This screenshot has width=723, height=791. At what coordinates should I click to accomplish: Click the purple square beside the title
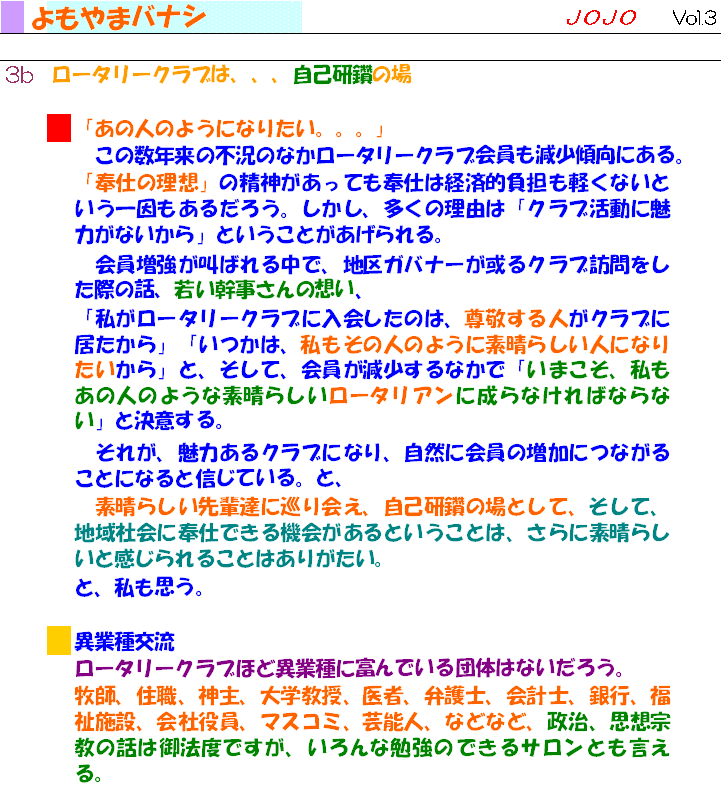click(x=12, y=17)
